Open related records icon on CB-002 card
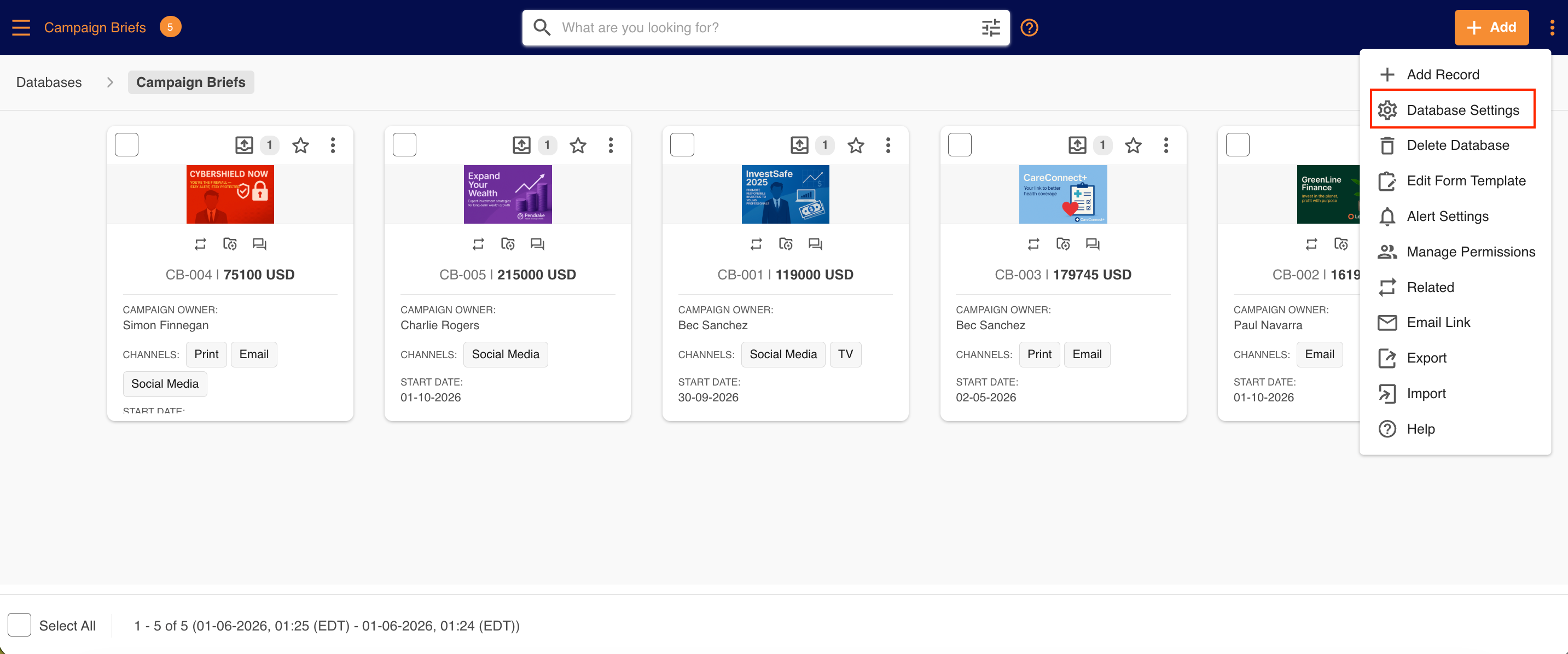 pyautogui.click(x=1311, y=244)
